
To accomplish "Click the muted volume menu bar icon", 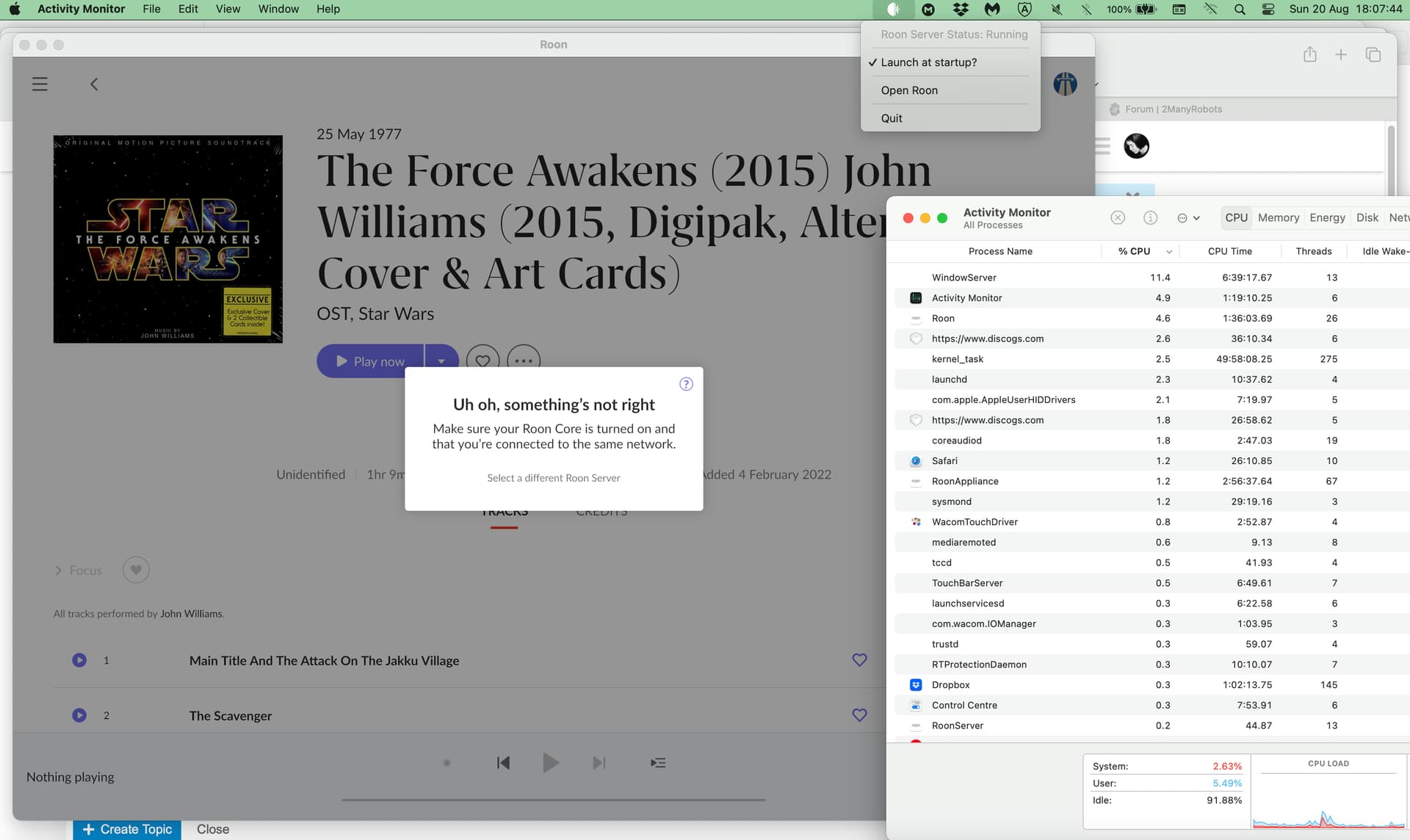I will [1056, 9].
